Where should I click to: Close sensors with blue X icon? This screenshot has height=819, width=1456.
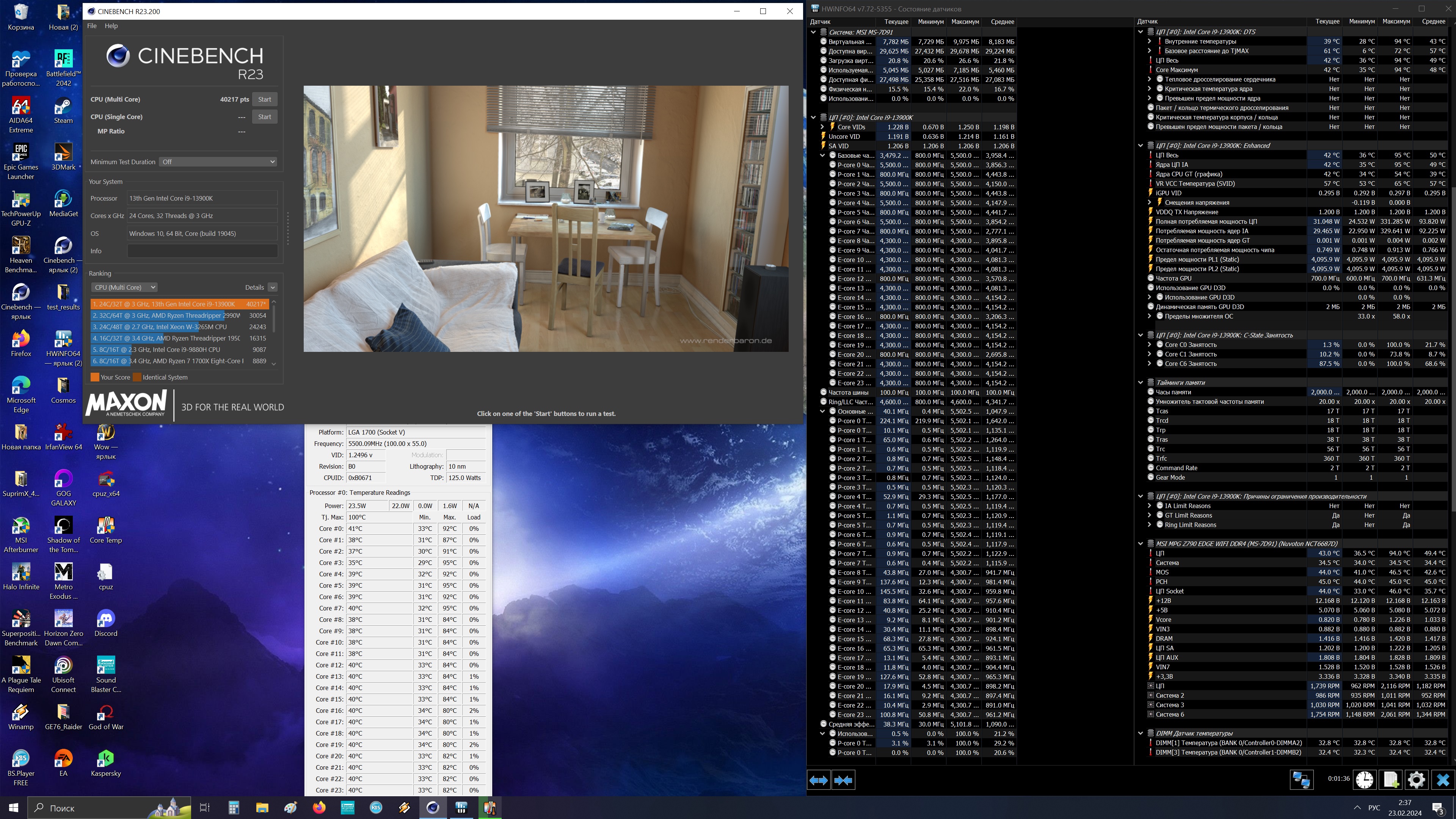[x=1442, y=780]
